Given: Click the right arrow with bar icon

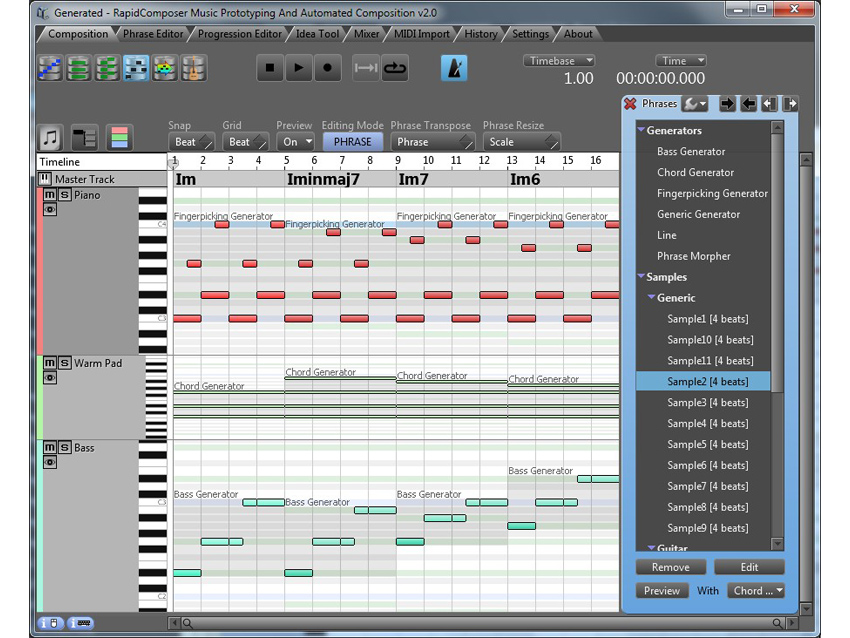Looking at the screenshot, I should (790, 104).
